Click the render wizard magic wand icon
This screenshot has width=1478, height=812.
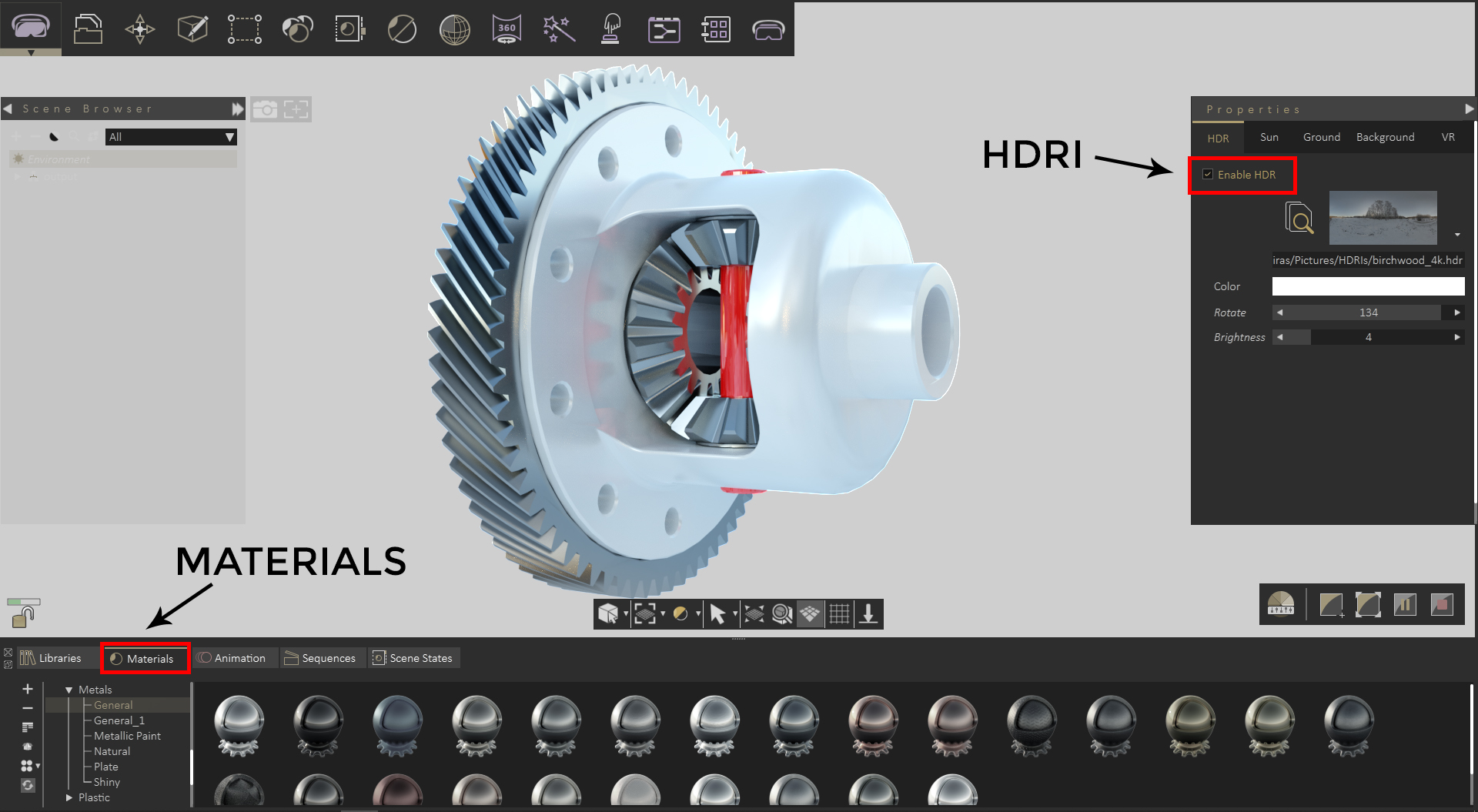tap(559, 29)
